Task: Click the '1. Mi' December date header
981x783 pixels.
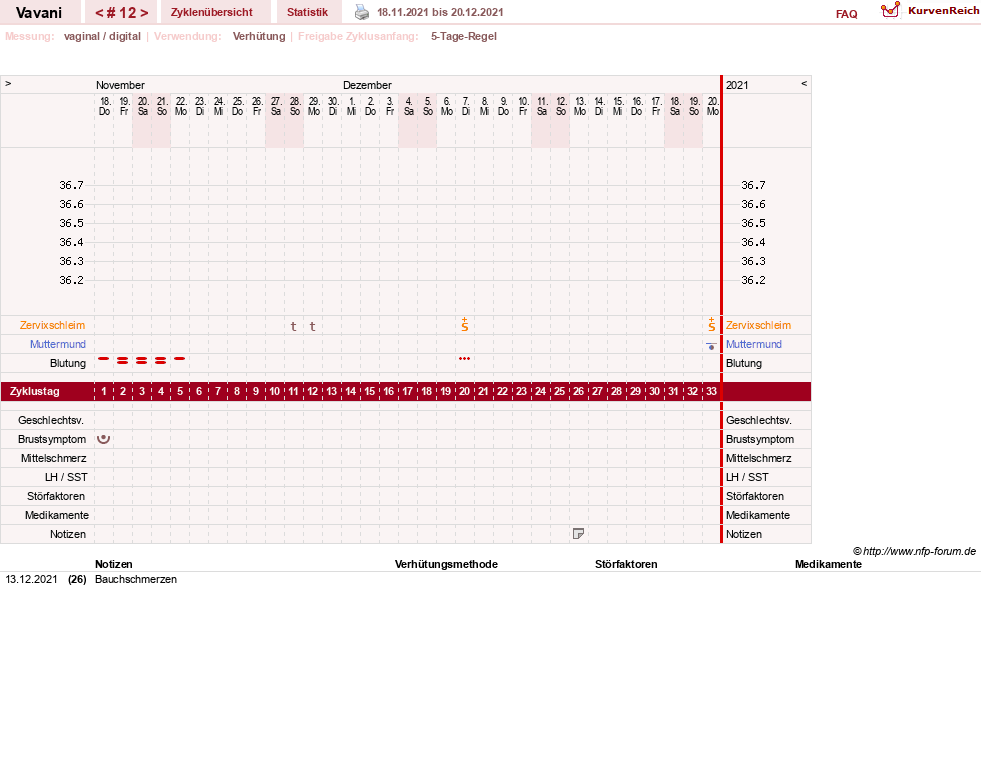Action: (352, 106)
